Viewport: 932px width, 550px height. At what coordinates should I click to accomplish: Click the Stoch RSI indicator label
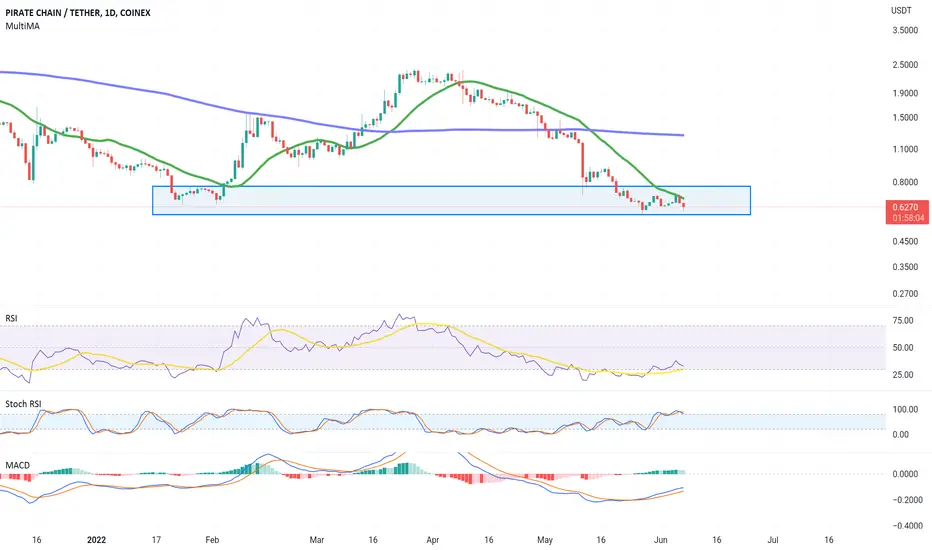tap(23, 404)
